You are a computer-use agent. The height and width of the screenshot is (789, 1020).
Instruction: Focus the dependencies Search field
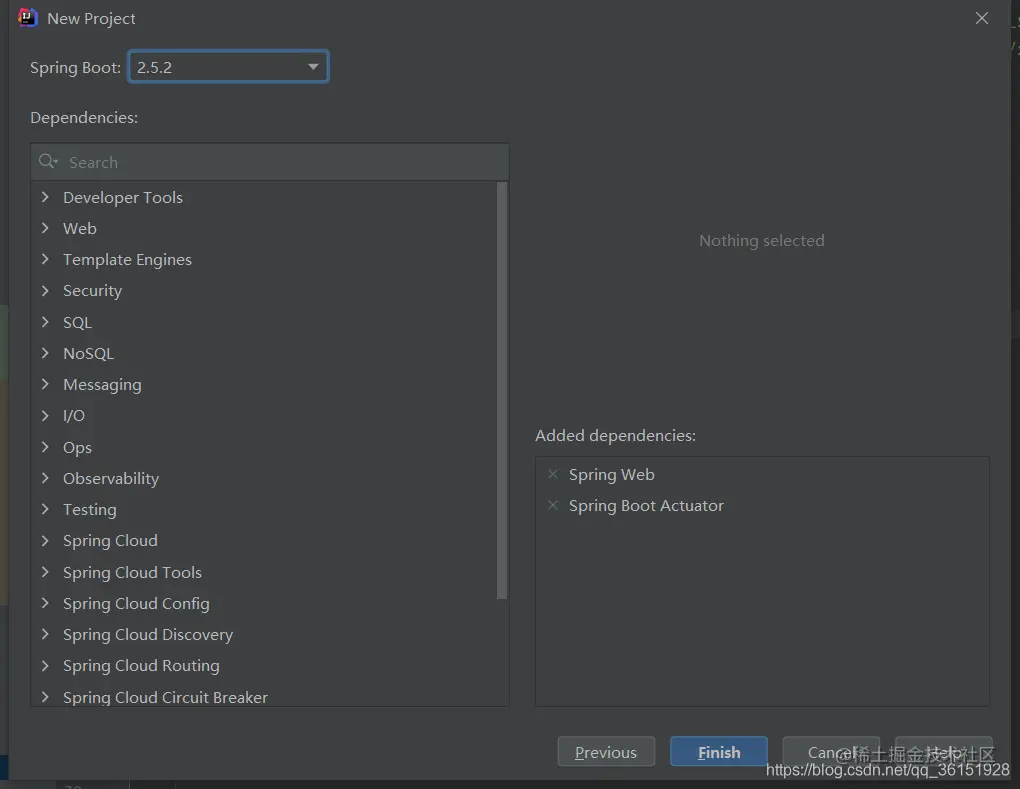tap(270, 162)
